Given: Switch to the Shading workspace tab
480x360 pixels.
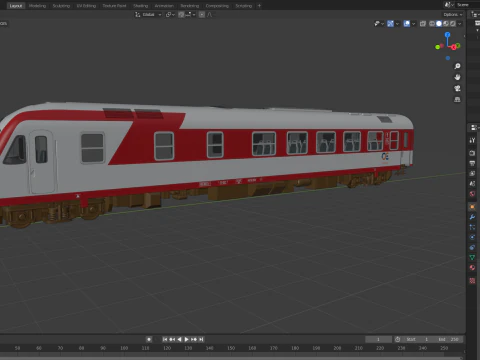Looking at the screenshot, I should [141, 6].
